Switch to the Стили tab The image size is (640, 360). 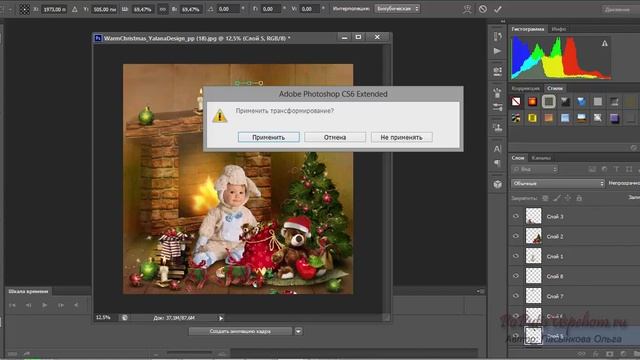555,88
